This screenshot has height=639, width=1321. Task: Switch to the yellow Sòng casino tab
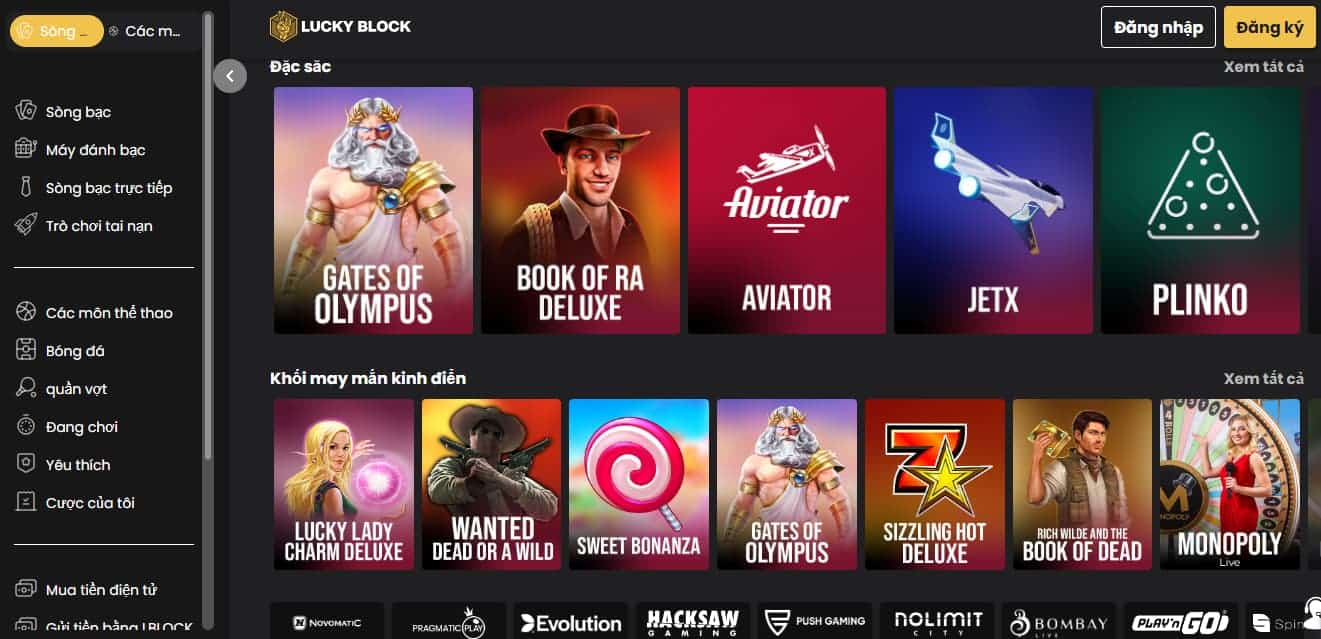tap(57, 31)
